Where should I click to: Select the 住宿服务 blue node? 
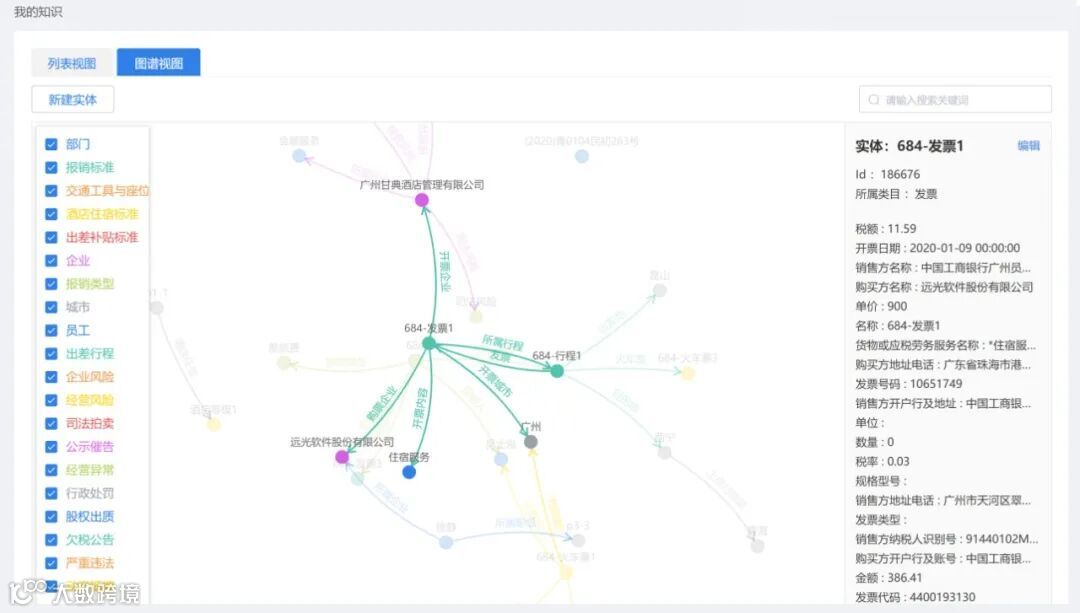coord(409,472)
